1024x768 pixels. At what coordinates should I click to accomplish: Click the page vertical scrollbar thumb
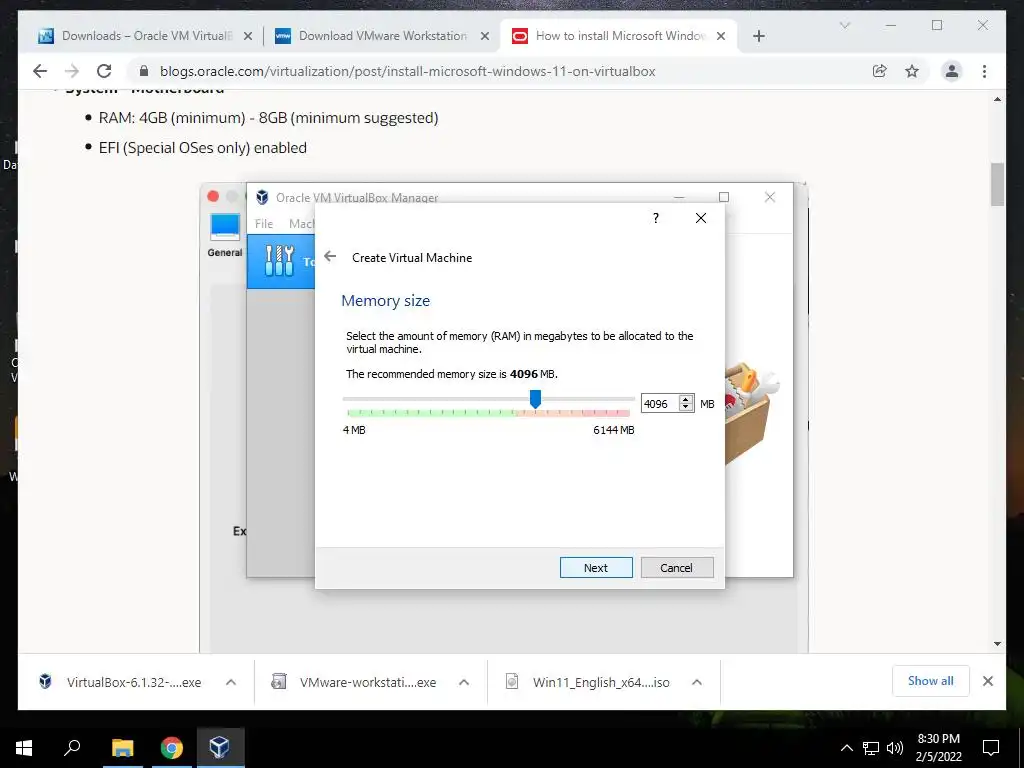997,184
